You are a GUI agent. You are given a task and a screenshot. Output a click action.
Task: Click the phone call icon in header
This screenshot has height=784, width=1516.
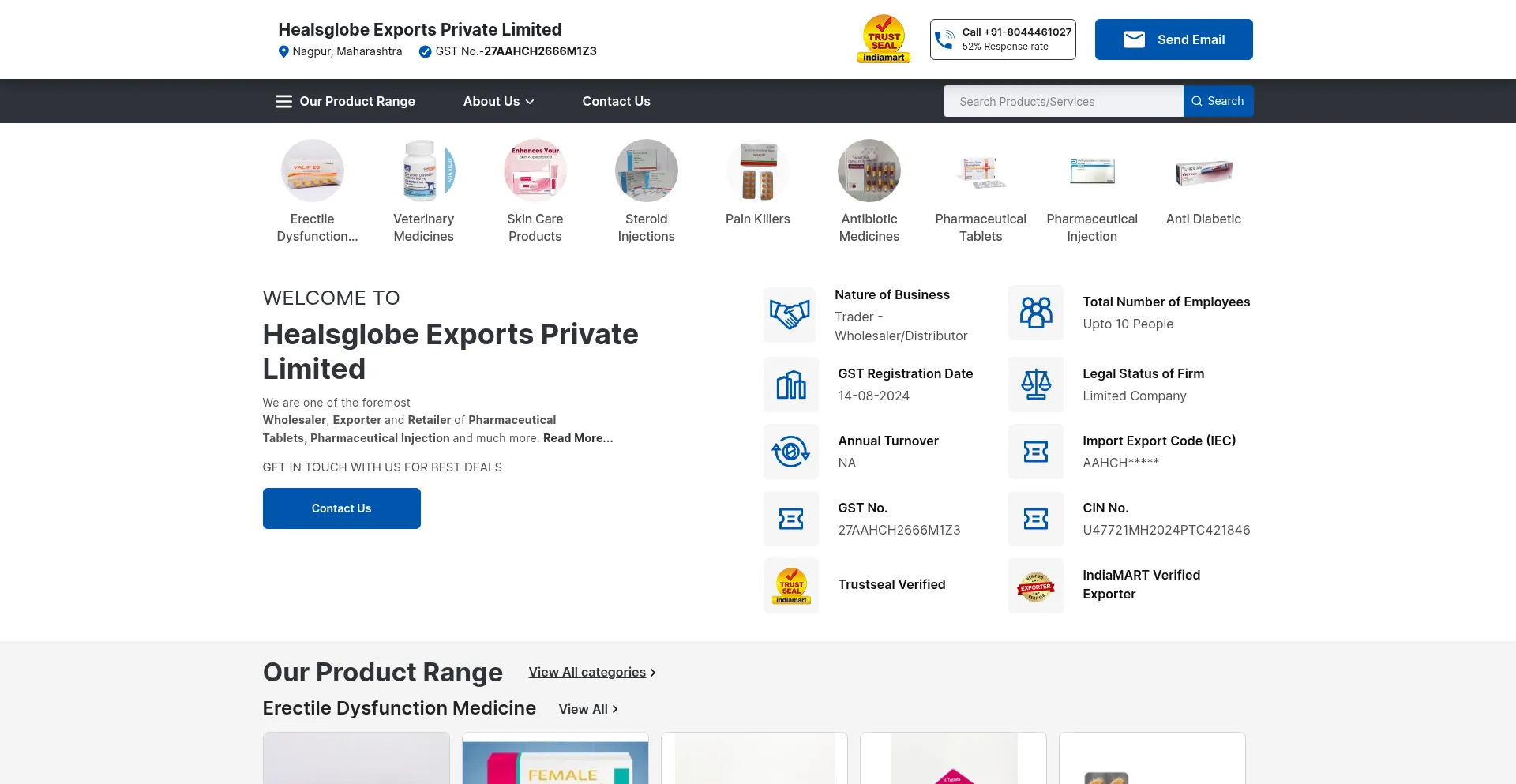[x=944, y=39]
